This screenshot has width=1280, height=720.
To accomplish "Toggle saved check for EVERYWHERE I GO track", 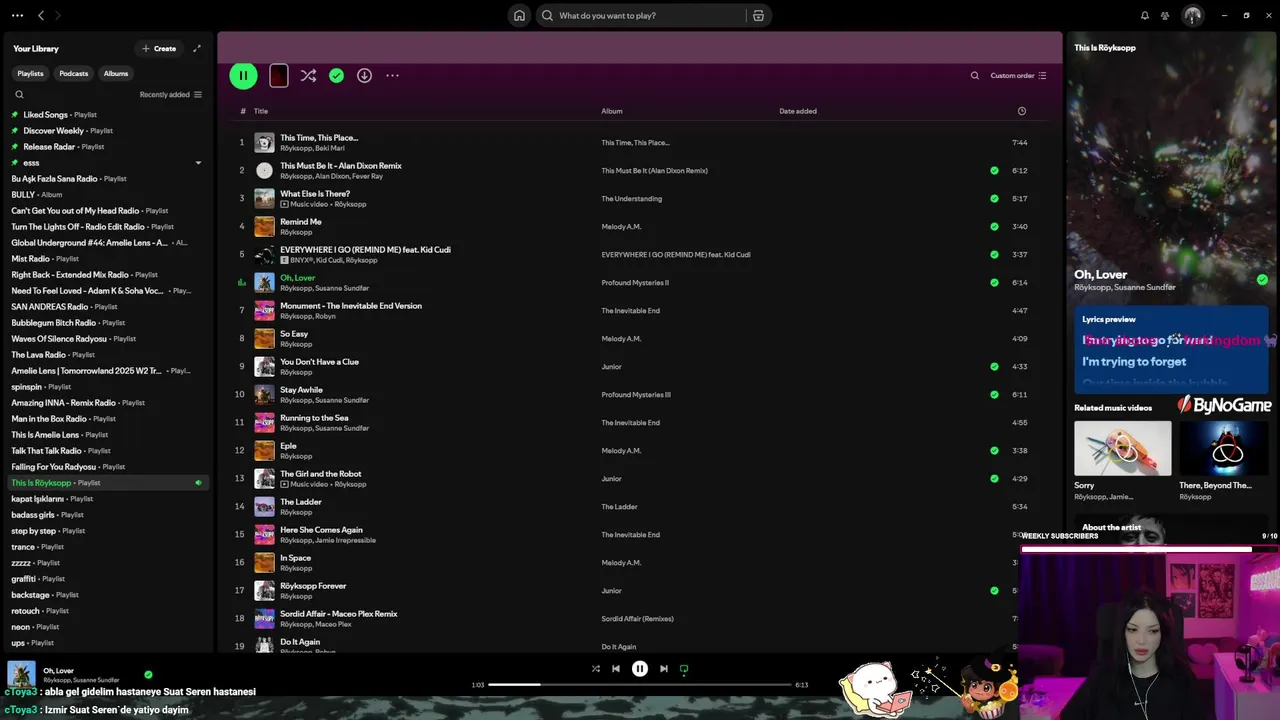I will click(x=994, y=254).
